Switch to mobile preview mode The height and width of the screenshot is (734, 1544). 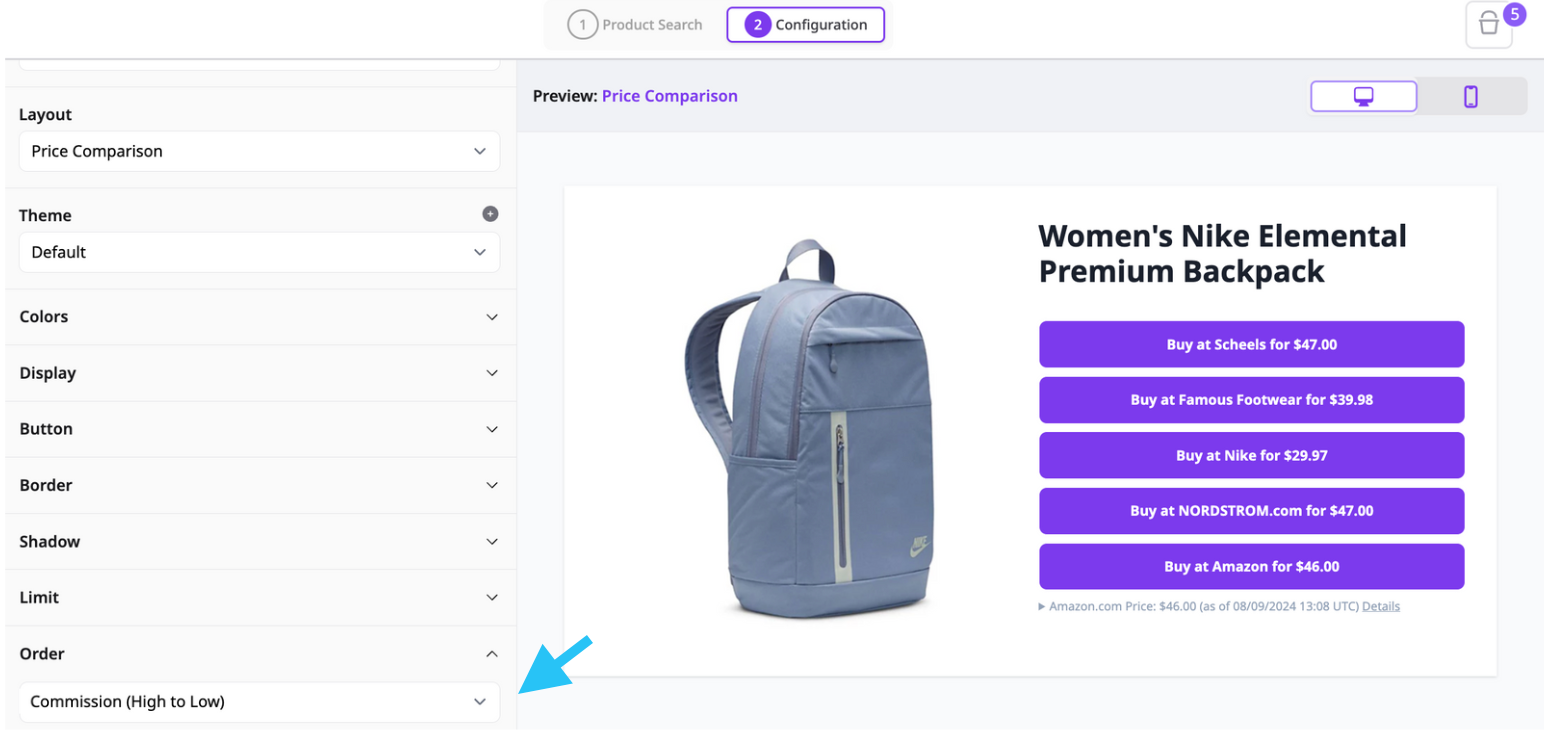tap(1471, 96)
